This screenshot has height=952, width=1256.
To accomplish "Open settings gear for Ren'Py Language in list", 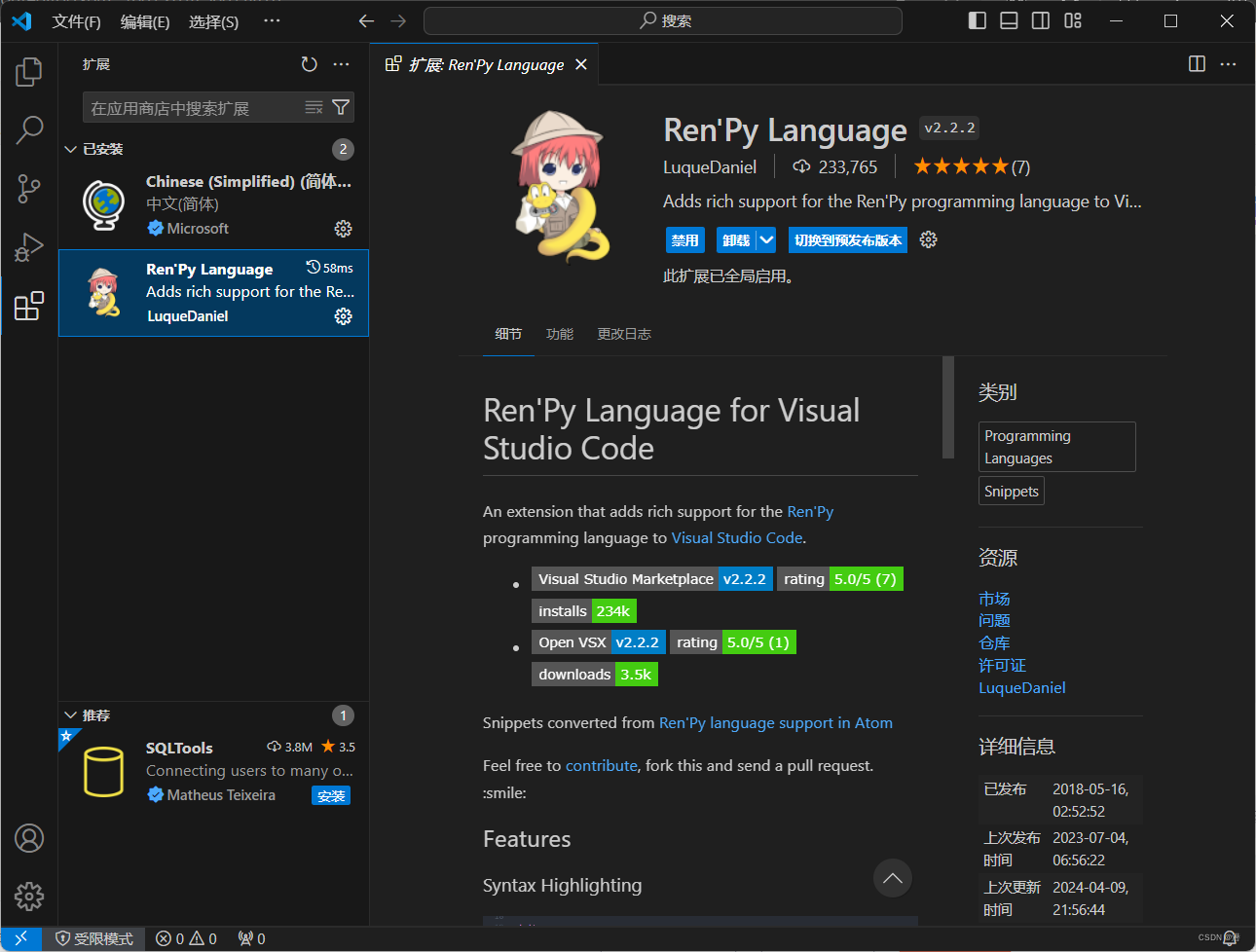I will [x=343, y=316].
